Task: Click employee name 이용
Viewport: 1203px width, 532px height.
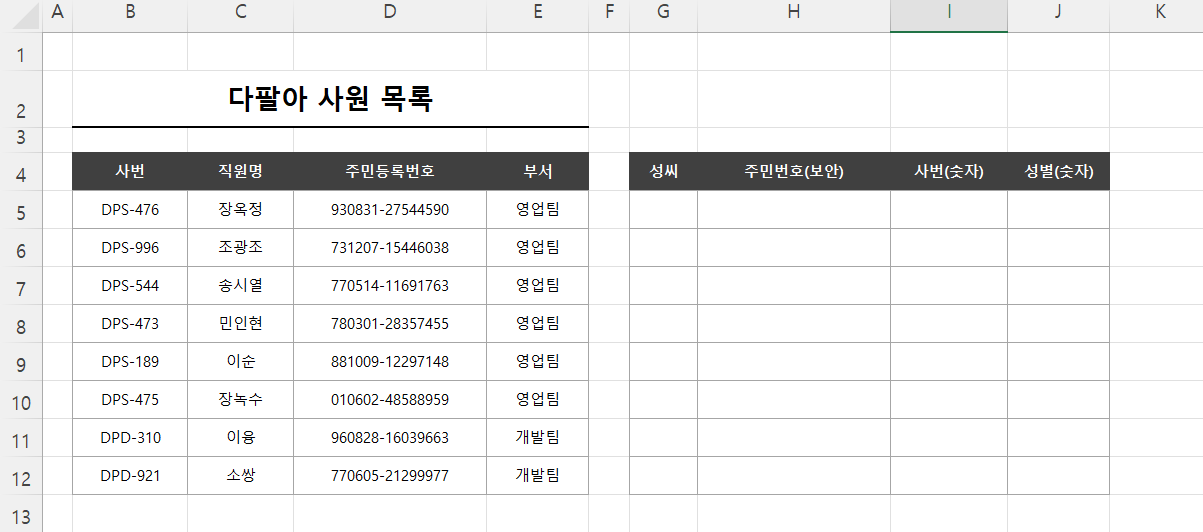Action: pos(240,438)
